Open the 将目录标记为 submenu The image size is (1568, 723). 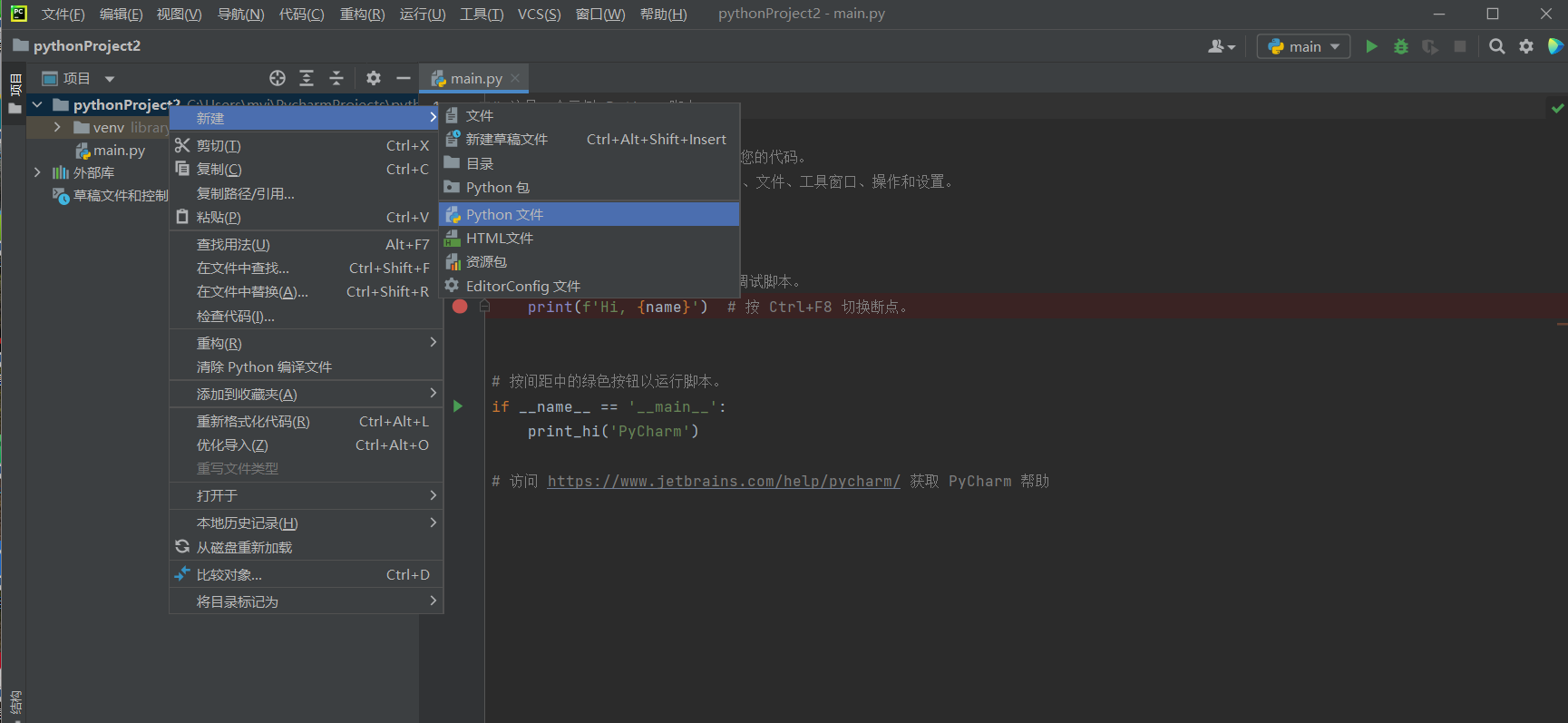click(306, 601)
